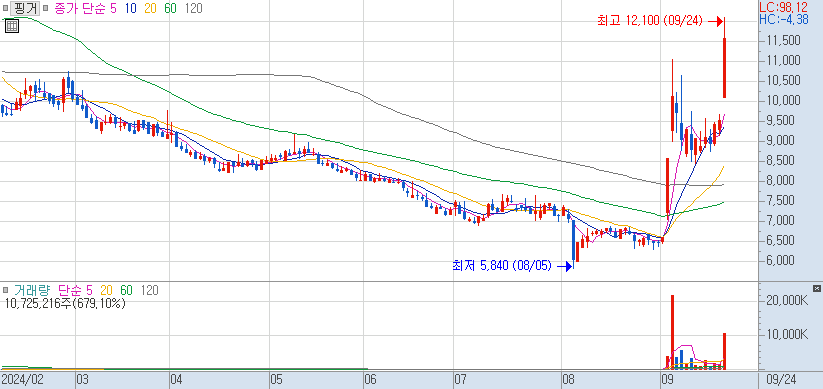Click the 05 month axis label
823x389 pixels.
276,380
